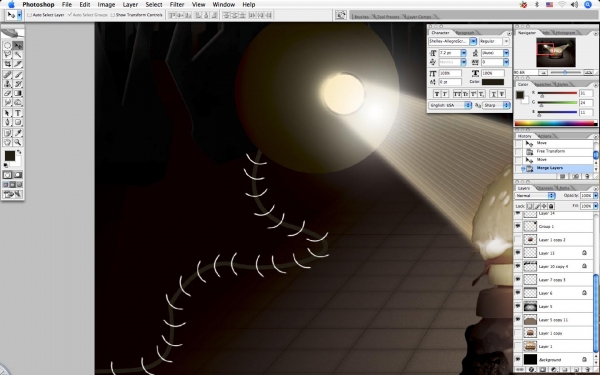
Task: Select the Move tool in toolbox
Action: tap(18, 46)
